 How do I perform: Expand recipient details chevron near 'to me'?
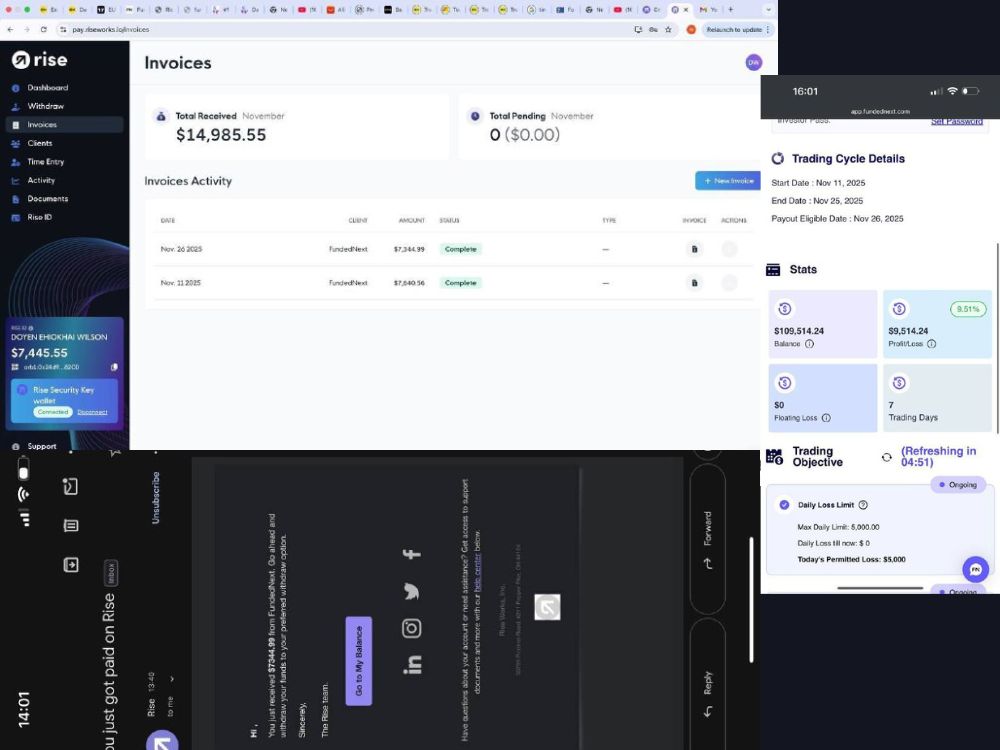tap(172, 679)
